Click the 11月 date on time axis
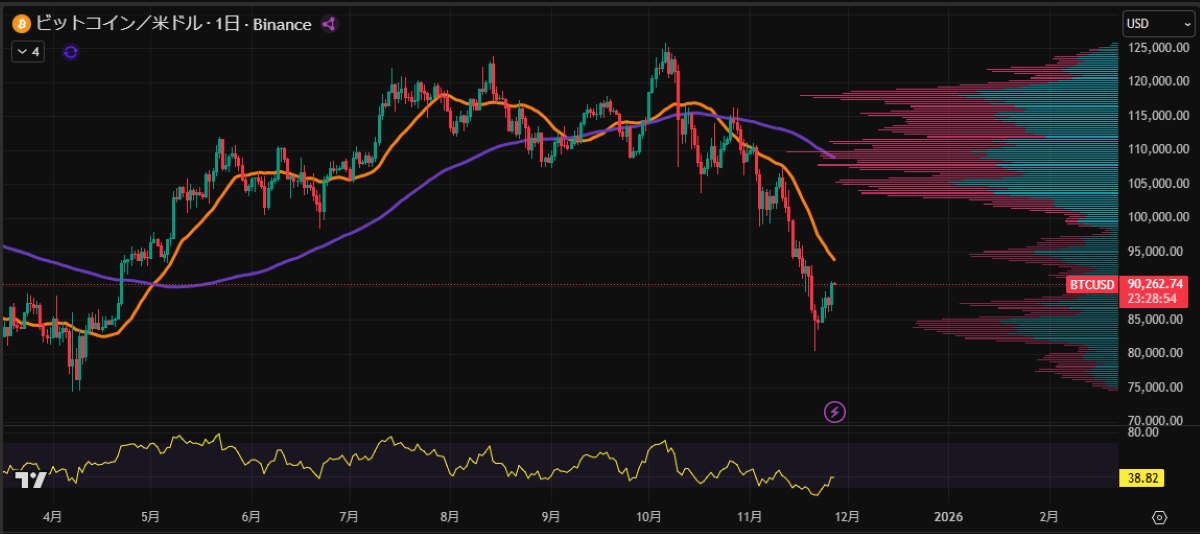The image size is (1200, 534). pyautogui.click(x=749, y=517)
